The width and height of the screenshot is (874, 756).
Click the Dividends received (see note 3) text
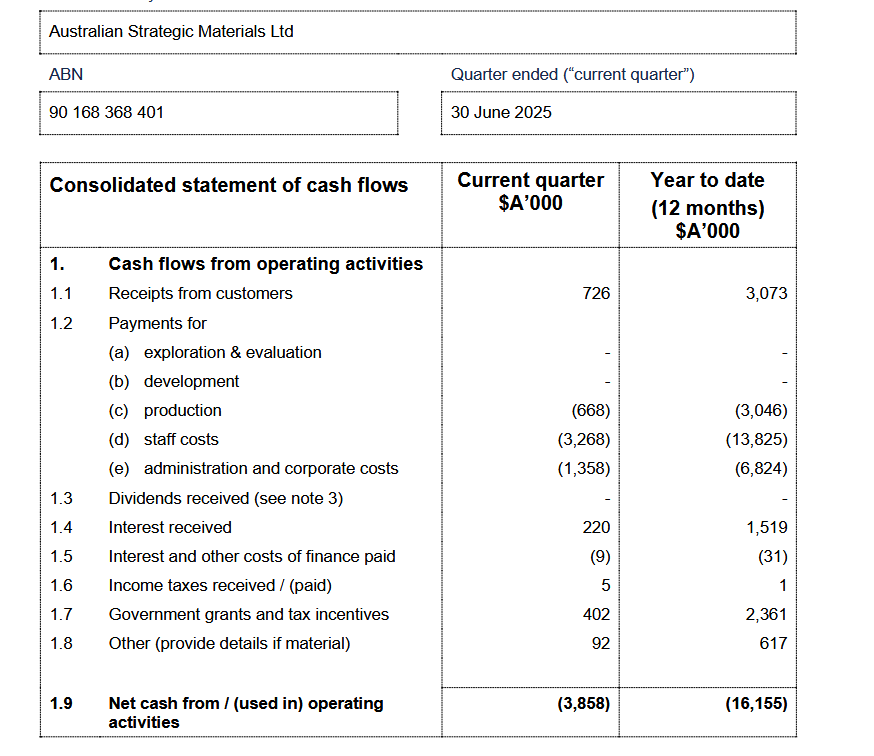225,498
